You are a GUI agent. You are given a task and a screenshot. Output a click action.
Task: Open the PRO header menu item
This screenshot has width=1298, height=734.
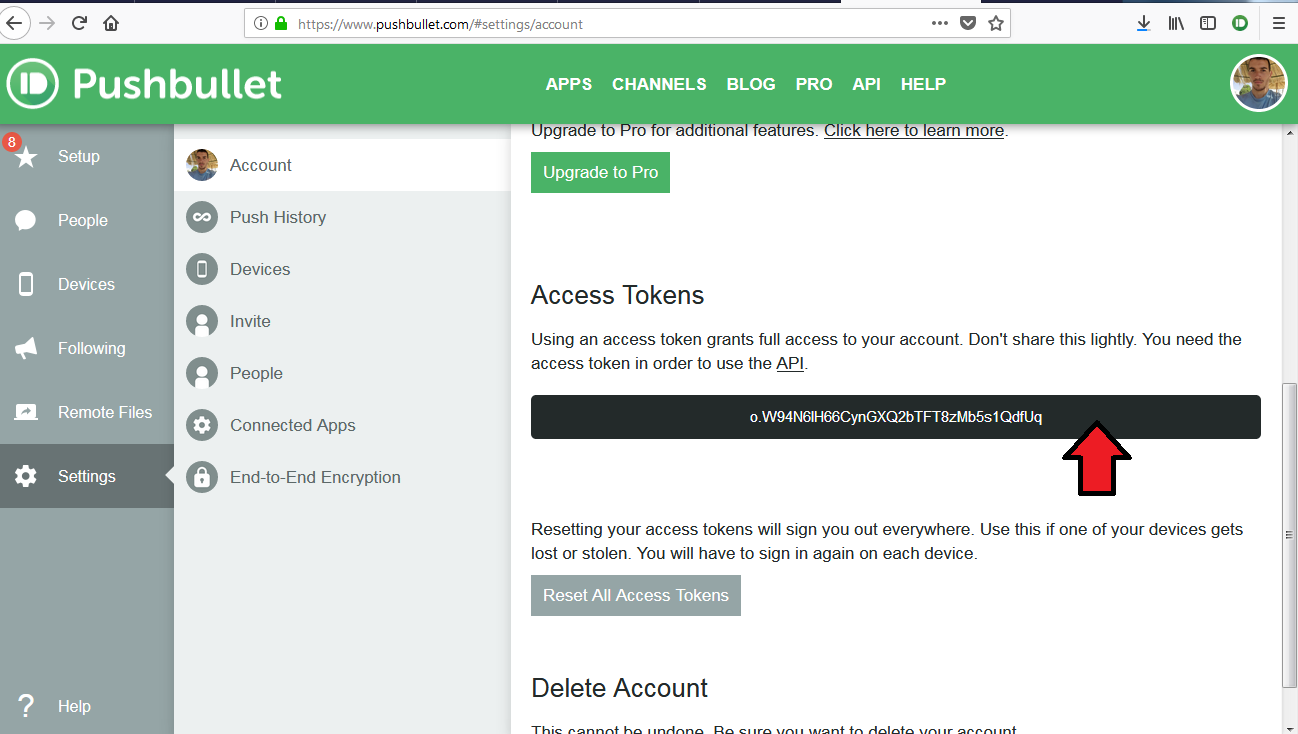coord(814,84)
